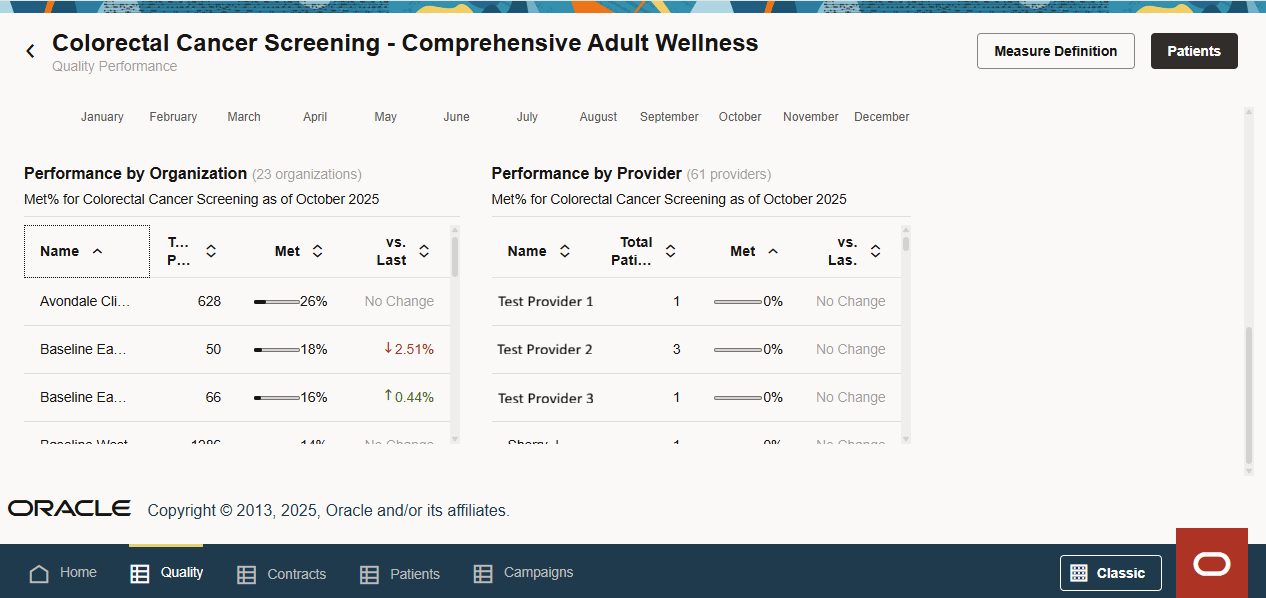The image size is (1266, 598).
Task: Click the Patients button at top right
Action: tap(1193, 50)
